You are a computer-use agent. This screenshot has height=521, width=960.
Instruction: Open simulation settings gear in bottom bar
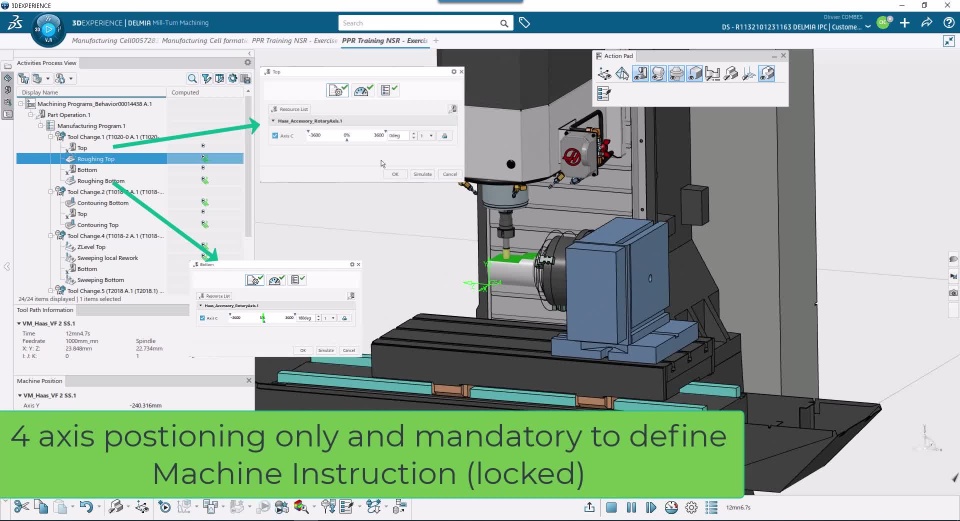[691, 508]
